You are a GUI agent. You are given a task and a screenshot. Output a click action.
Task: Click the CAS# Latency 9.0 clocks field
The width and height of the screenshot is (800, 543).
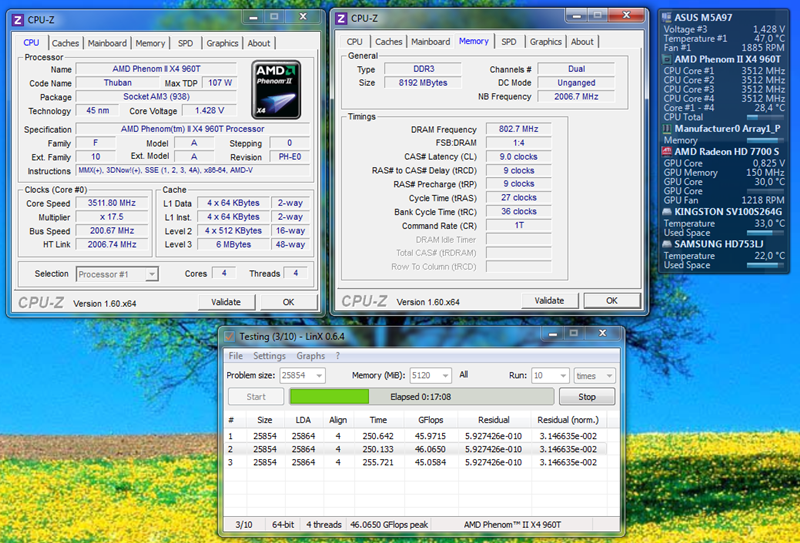click(x=518, y=157)
